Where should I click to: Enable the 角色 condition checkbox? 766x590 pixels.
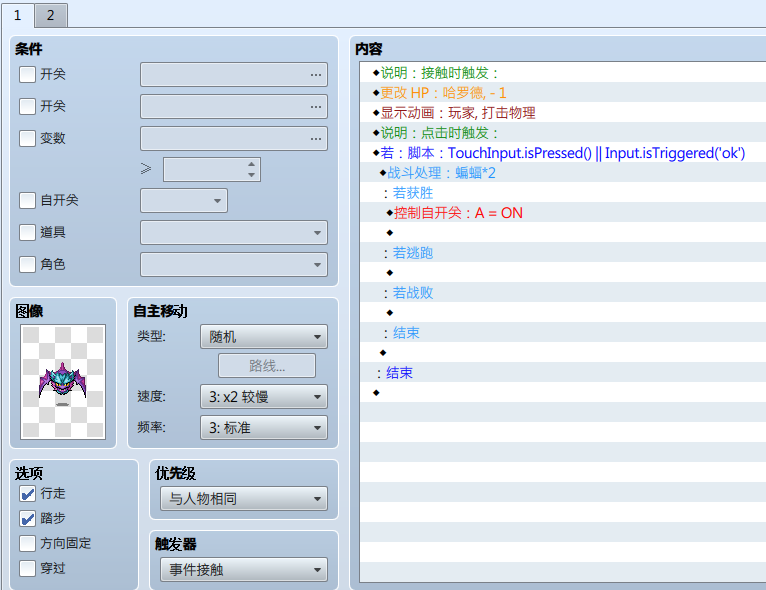pyautogui.click(x=27, y=265)
